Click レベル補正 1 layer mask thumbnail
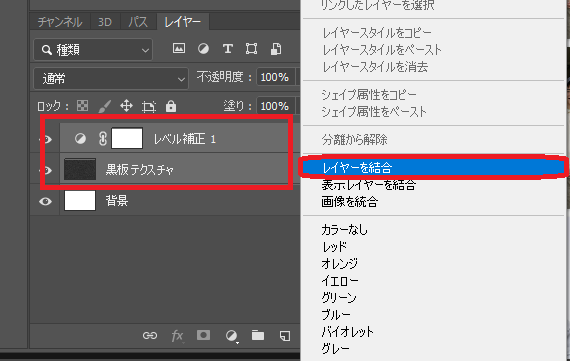Viewport: 570px width, 361px height. pyautogui.click(x=127, y=138)
